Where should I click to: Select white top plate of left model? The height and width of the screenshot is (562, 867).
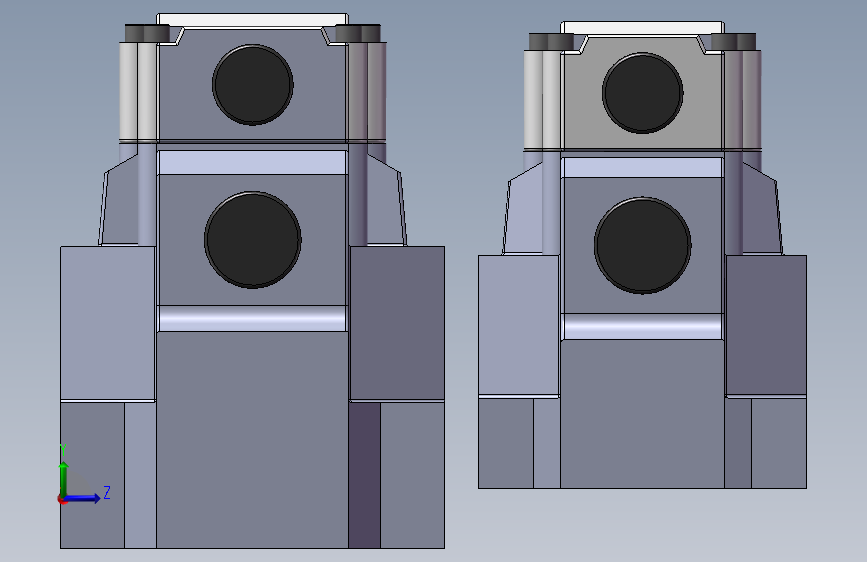[253, 20]
